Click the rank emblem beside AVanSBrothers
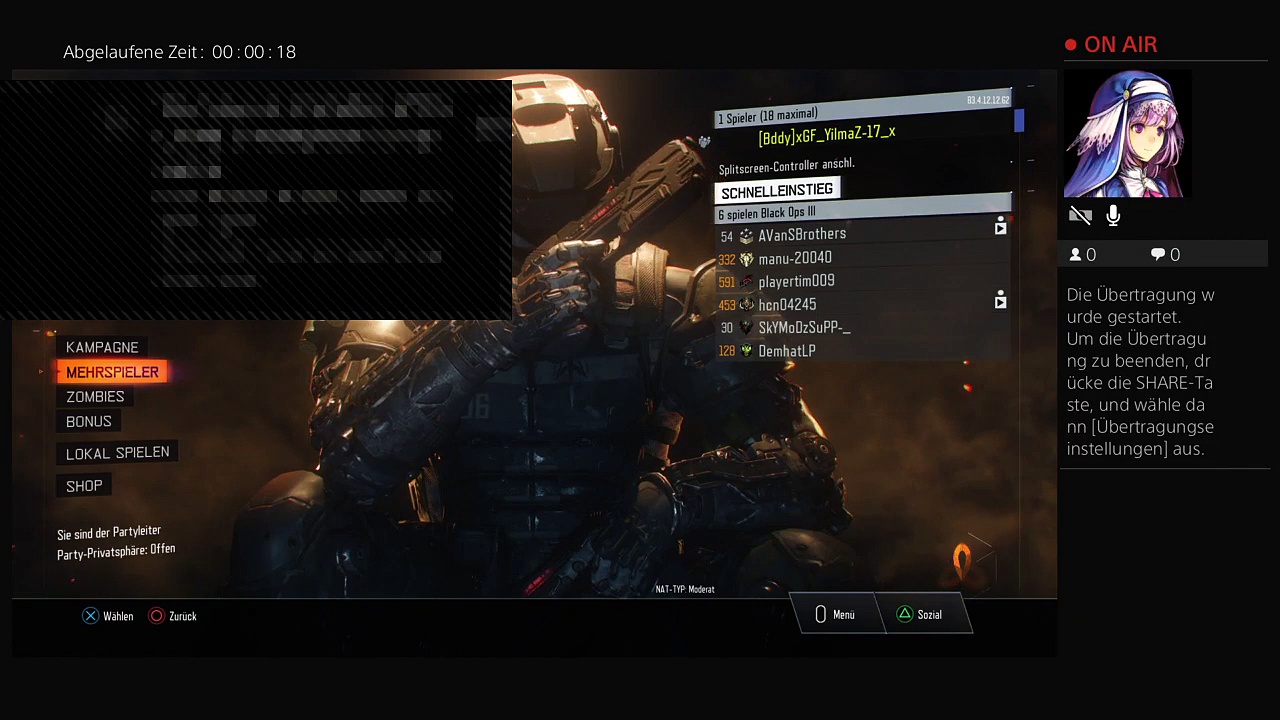The height and width of the screenshot is (720, 1280). coord(746,236)
